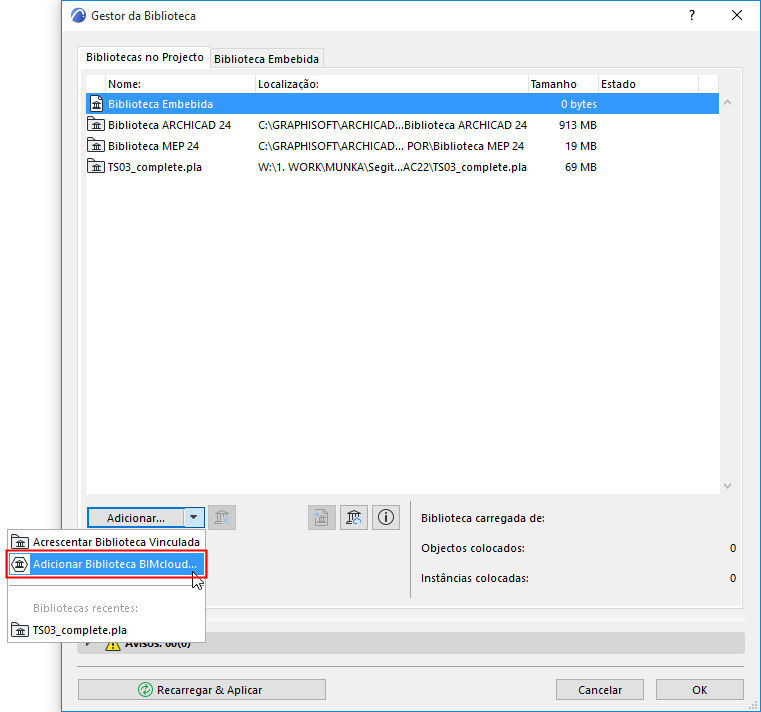Image resolution: width=761 pixels, height=712 pixels.
Task: Close the Gestor da Biblioteca dialog
Action: click(x=737, y=16)
